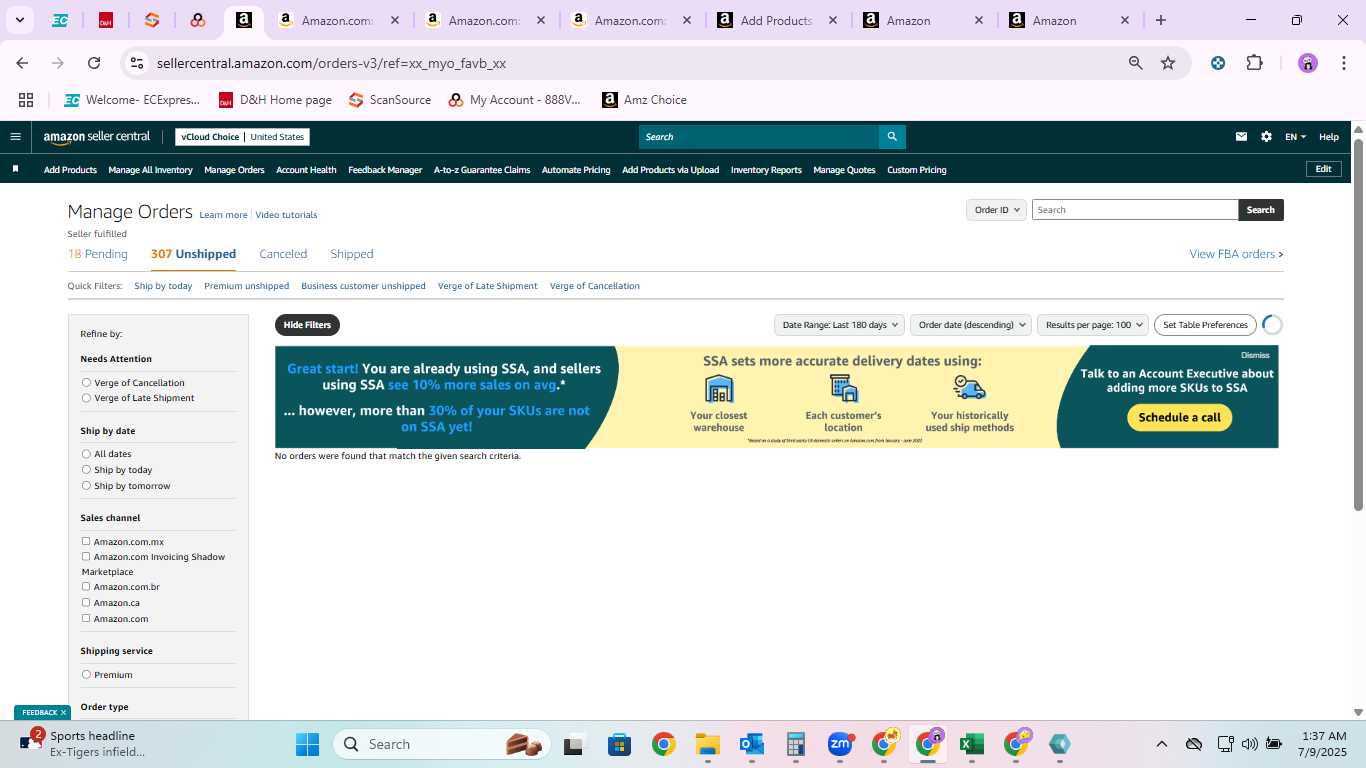Open Microsoft Store from taskbar
Image resolution: width=1366 pixels, height=768 pixels.
point(619,744)
